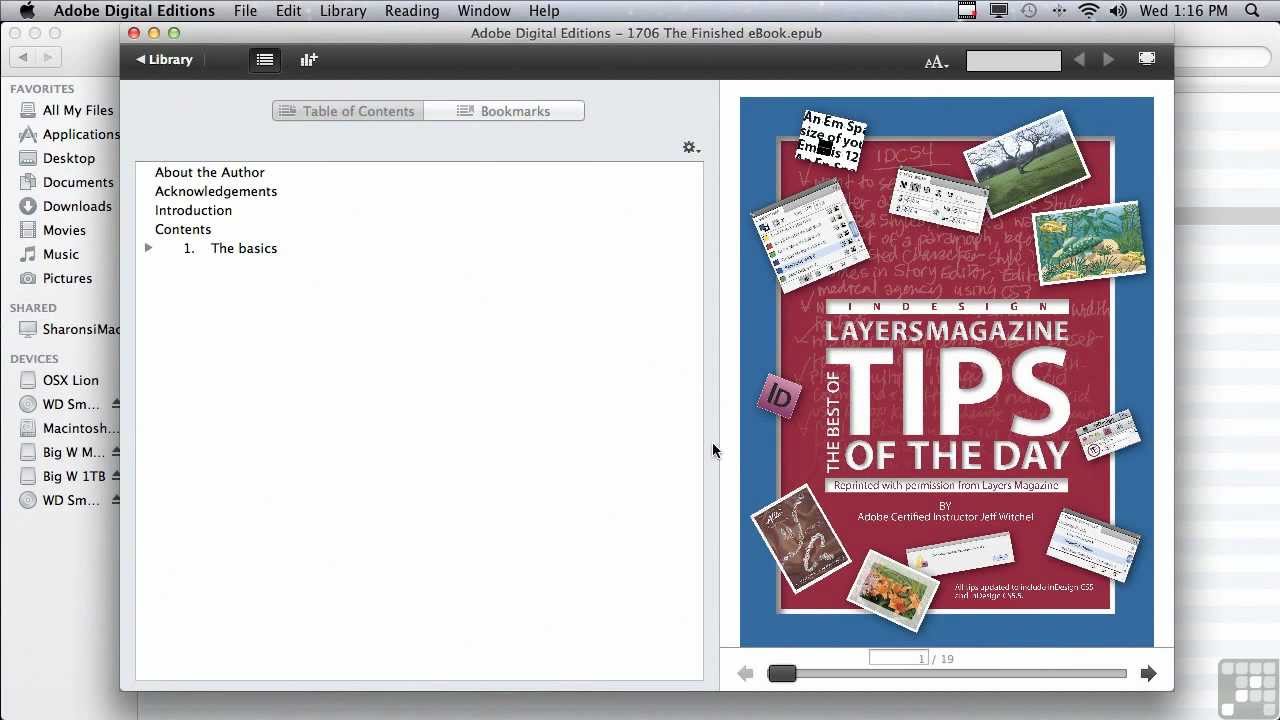Open Adobe Digital Editions menu

134,11
